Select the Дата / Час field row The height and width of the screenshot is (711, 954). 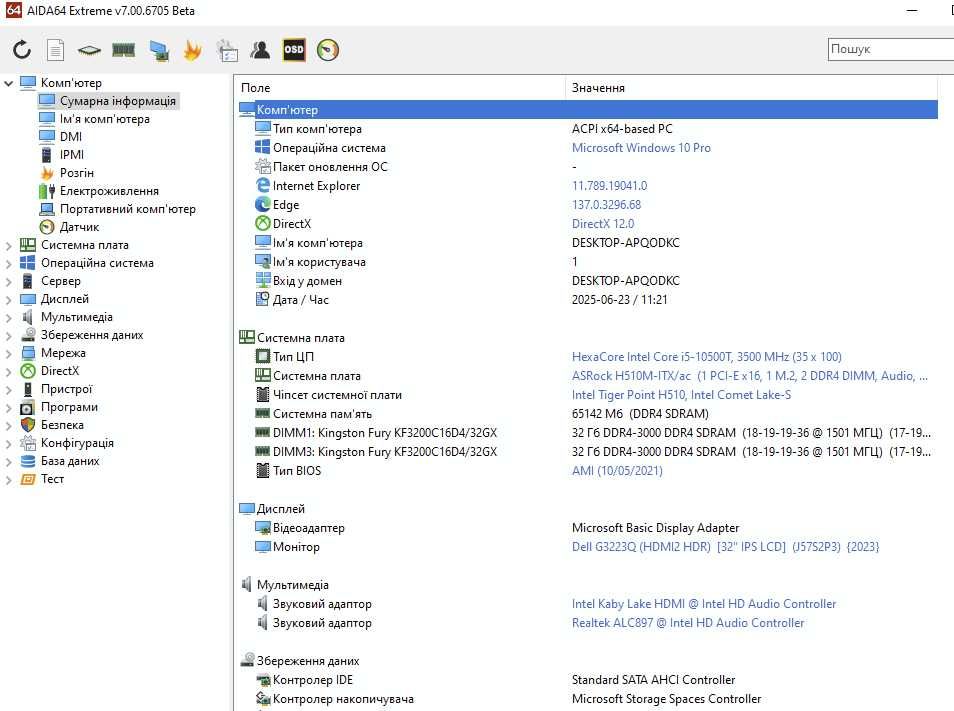click(x=588, y=300)
